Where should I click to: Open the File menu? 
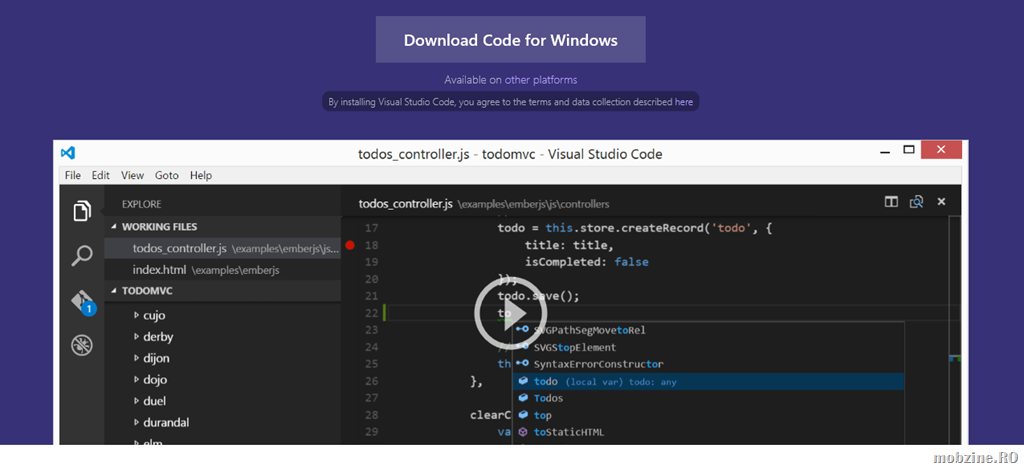click(x=72, y=175)
